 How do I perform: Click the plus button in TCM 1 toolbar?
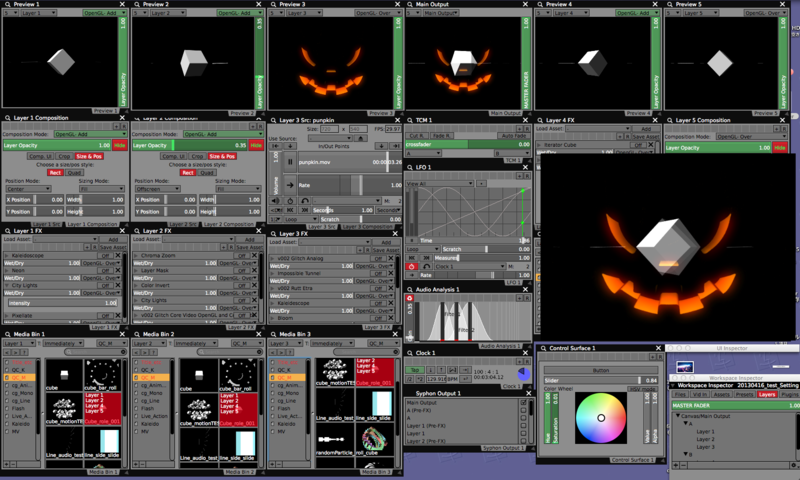[519, 129]
